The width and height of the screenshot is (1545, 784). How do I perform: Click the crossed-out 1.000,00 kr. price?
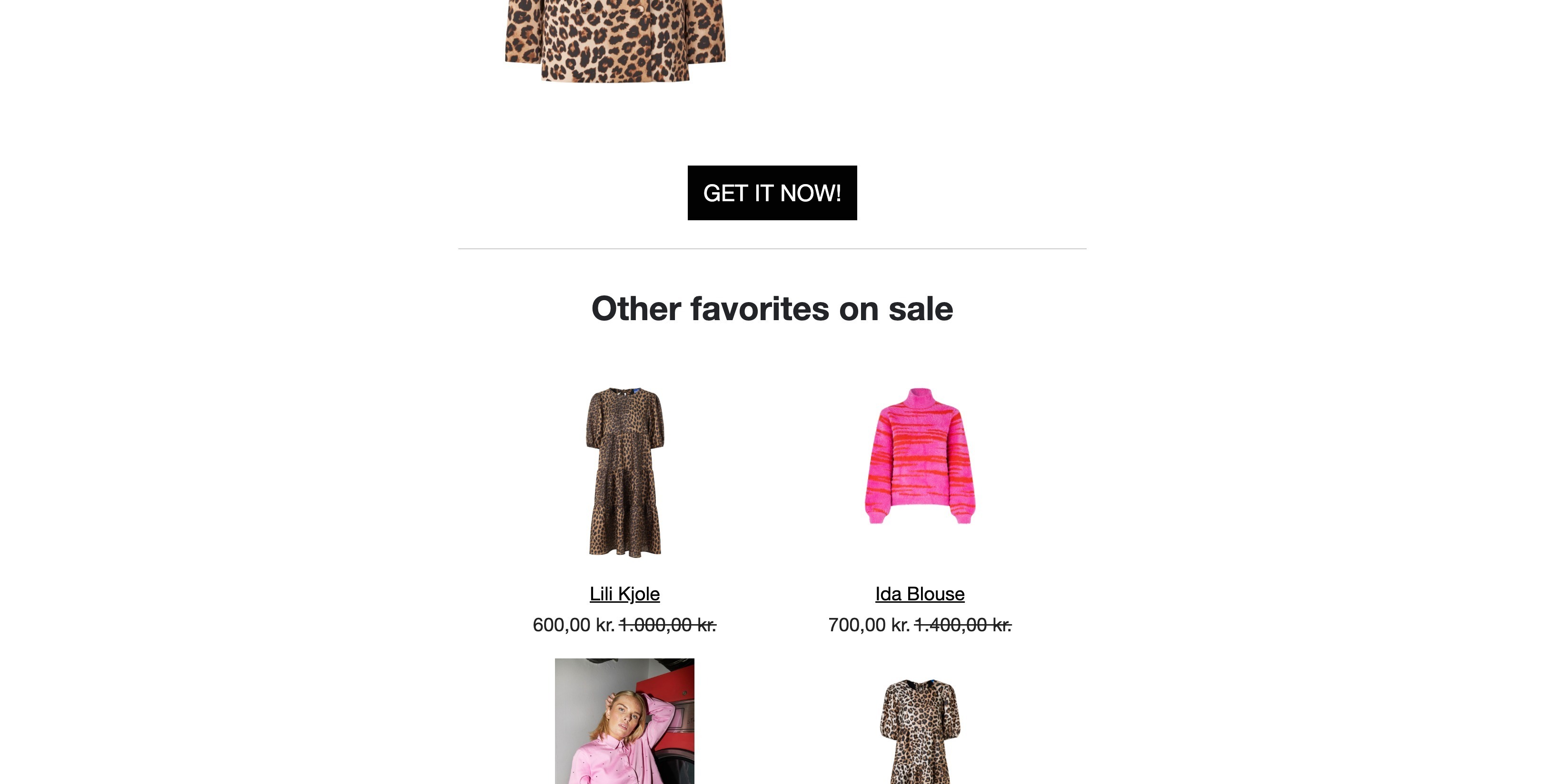click(667, 625)
